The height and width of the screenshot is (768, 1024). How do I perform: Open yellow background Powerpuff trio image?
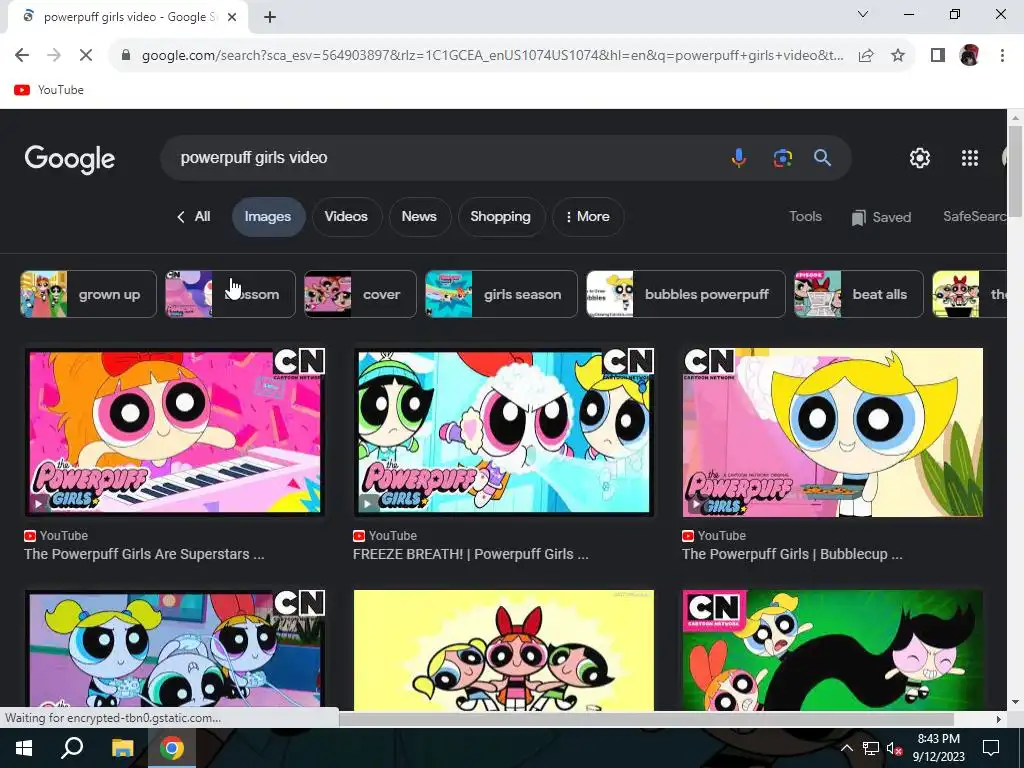(x=504, y=650)
